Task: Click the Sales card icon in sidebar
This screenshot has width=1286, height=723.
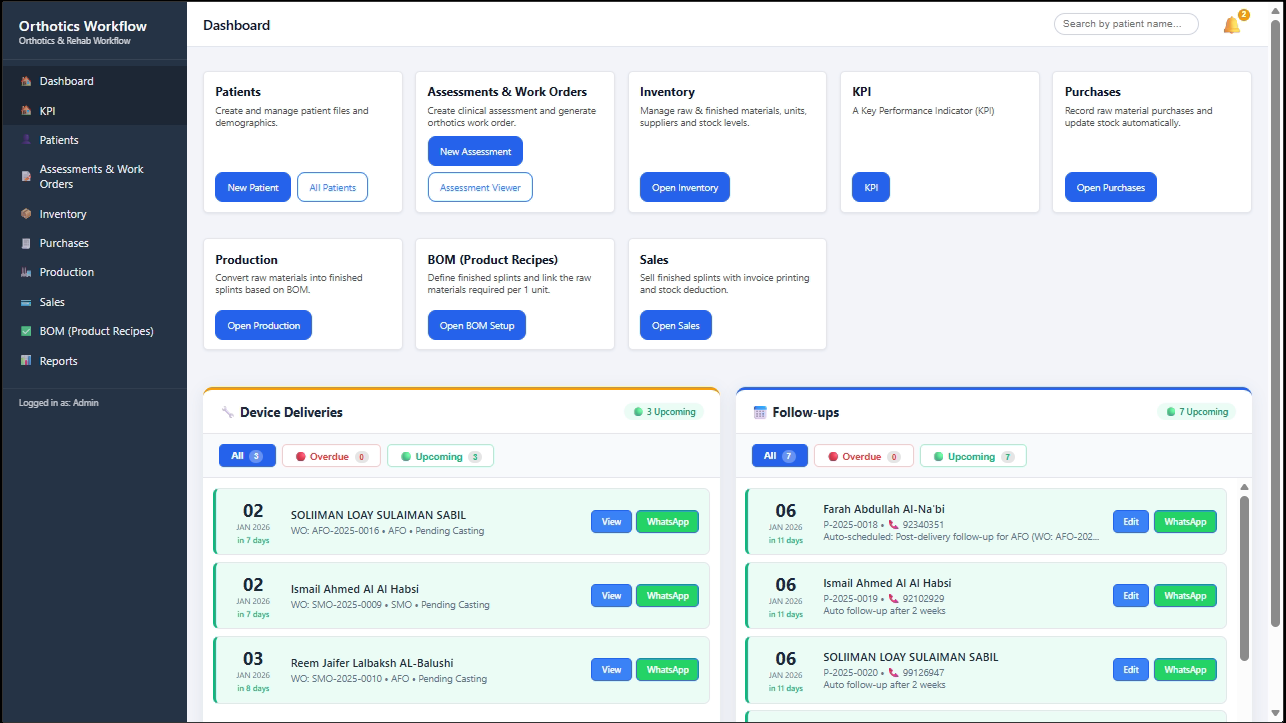Action: [26, 302]
